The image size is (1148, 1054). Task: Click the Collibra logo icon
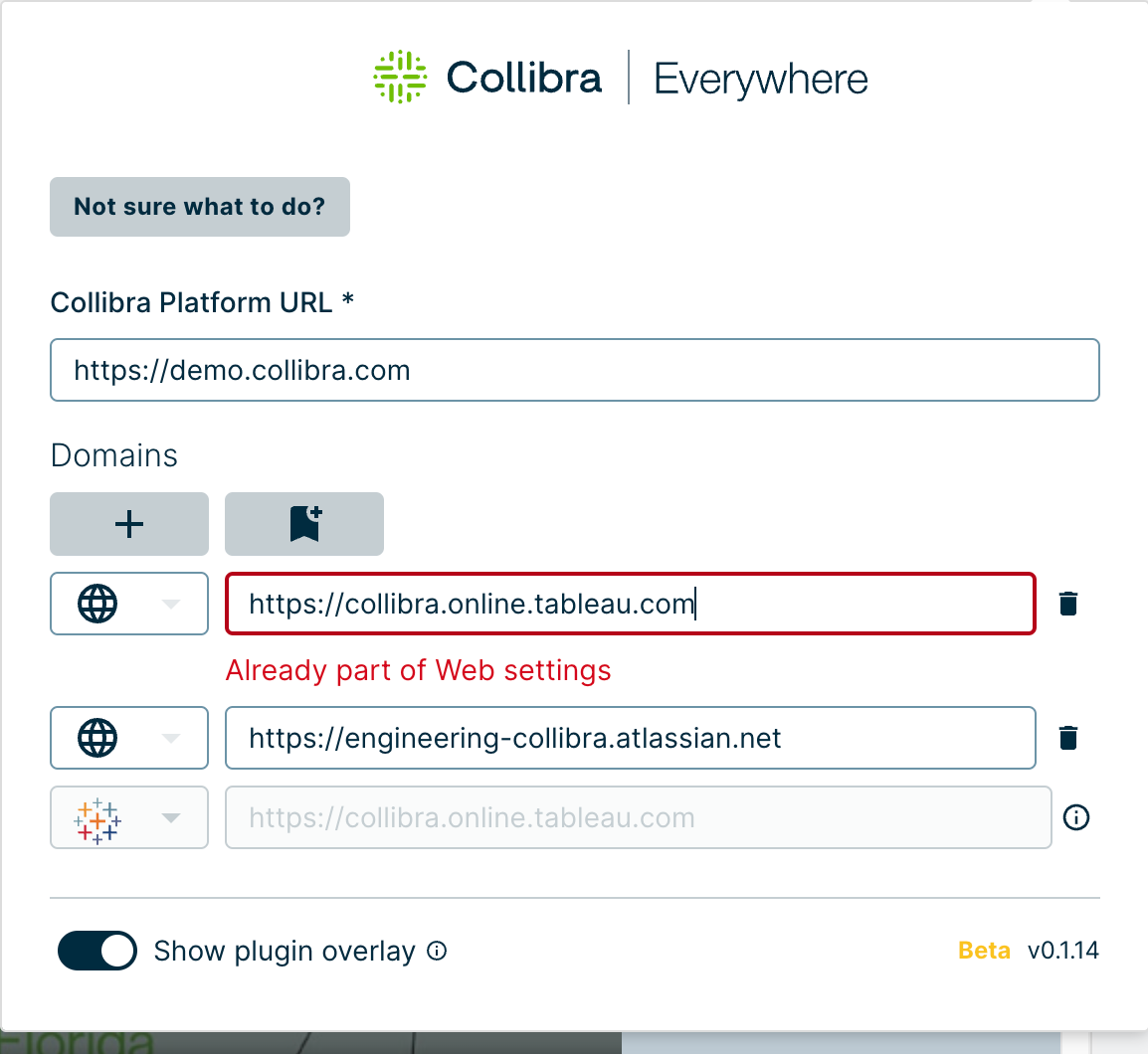[399, 76]
